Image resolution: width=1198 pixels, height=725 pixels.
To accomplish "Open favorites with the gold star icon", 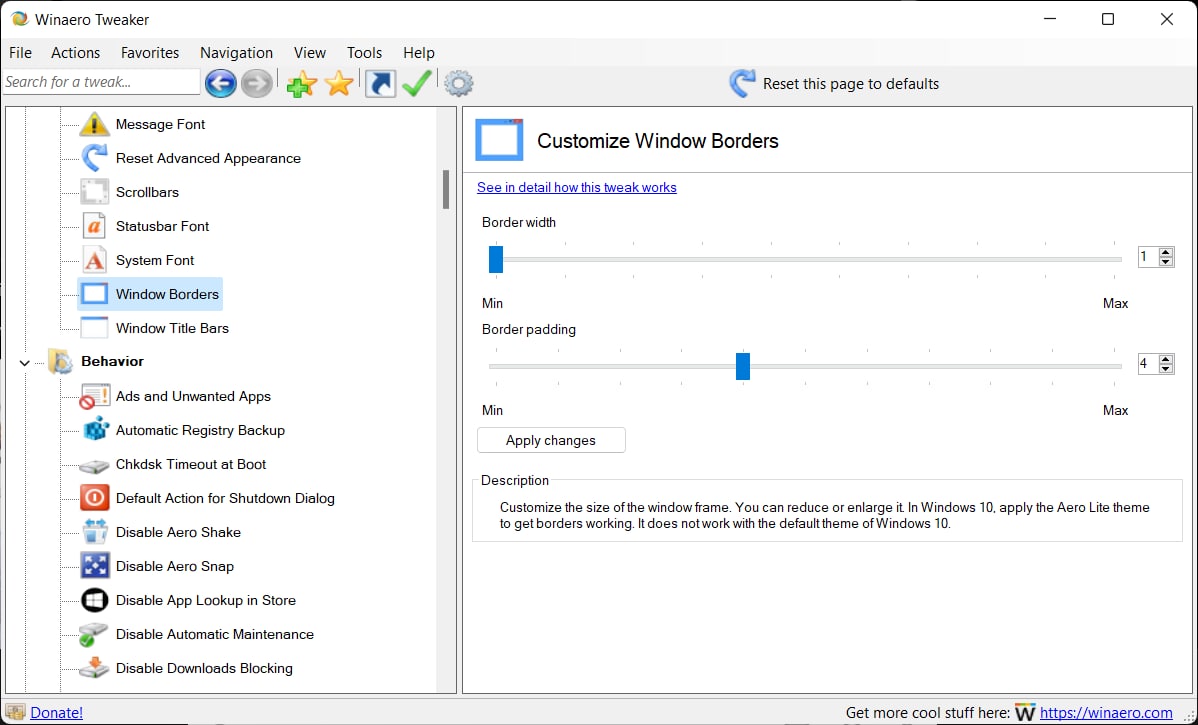I will (x=338, y=83).
